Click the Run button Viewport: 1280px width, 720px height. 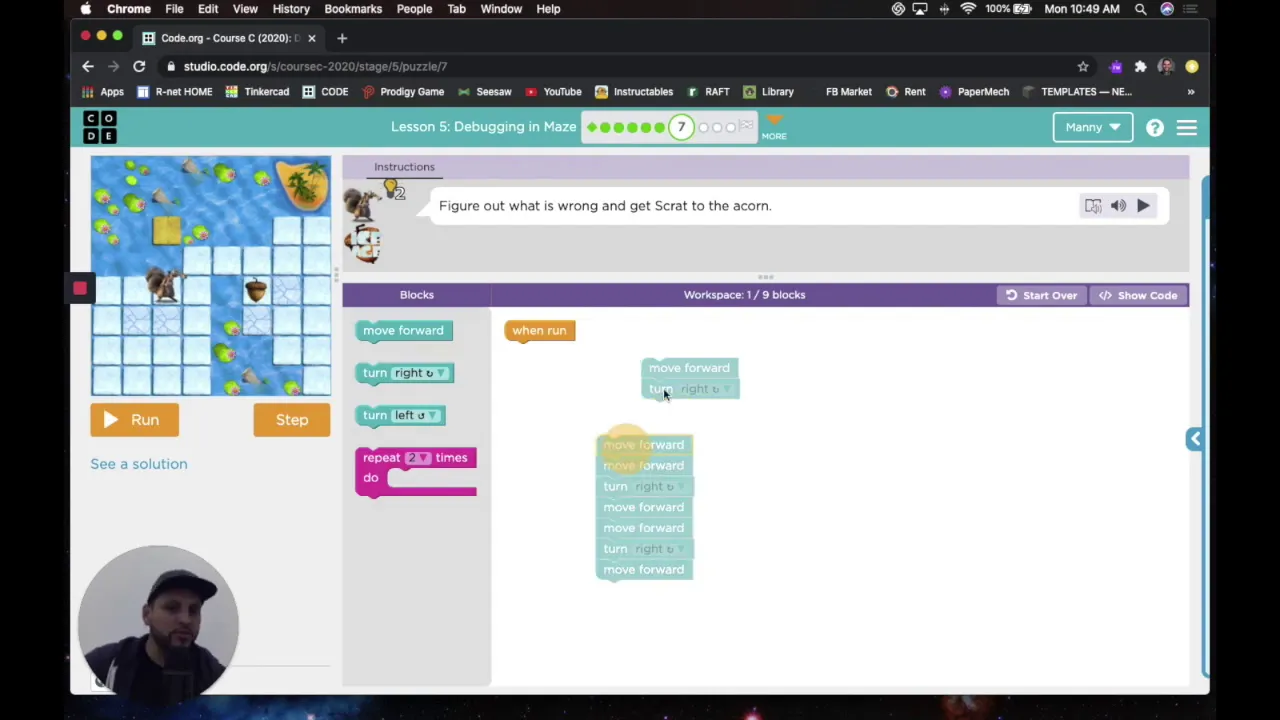pos(134,420)
